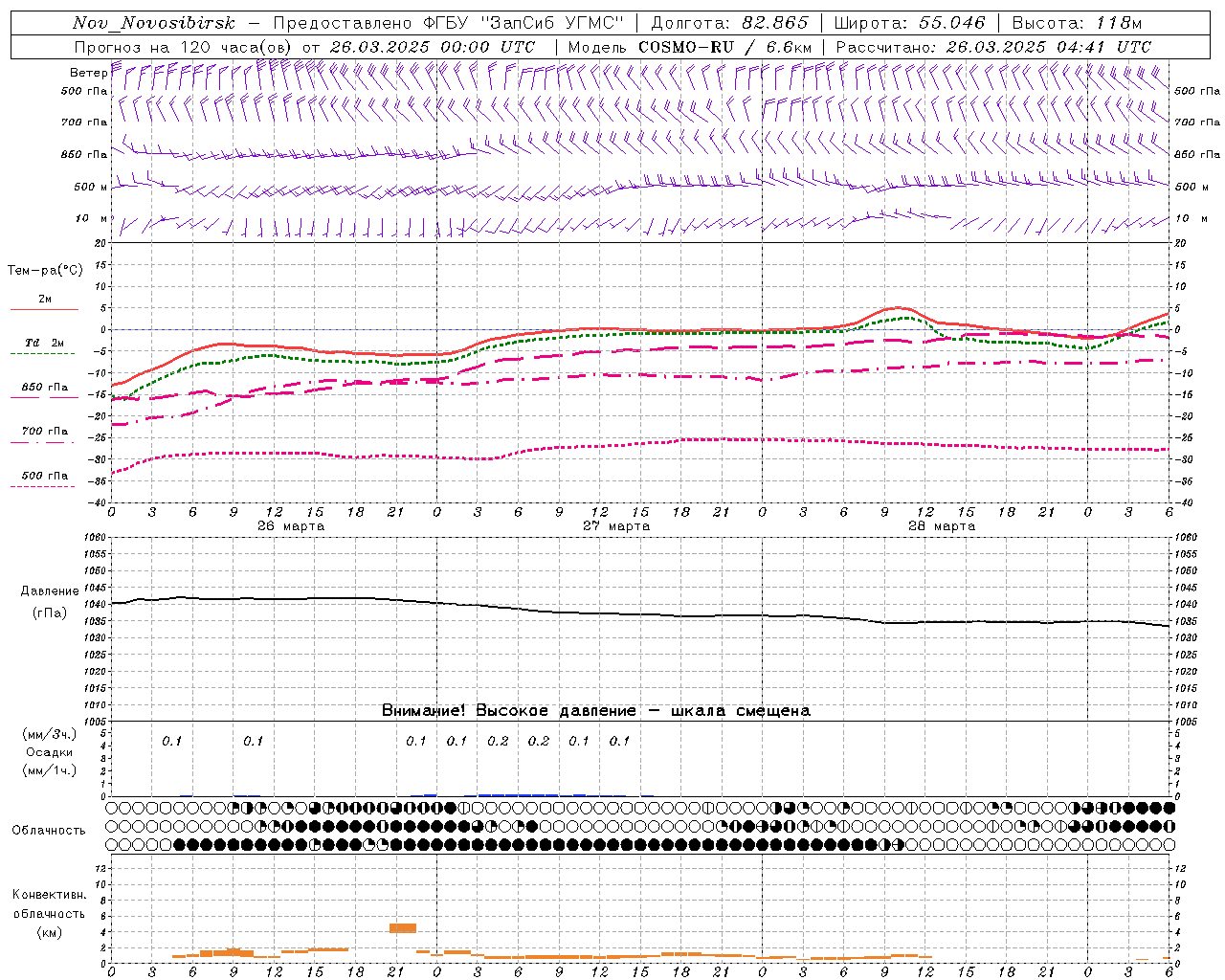1225x980 pixels.
Task: Click the Nov_Novosibirsk station title
Action: [x=154, y=23]
